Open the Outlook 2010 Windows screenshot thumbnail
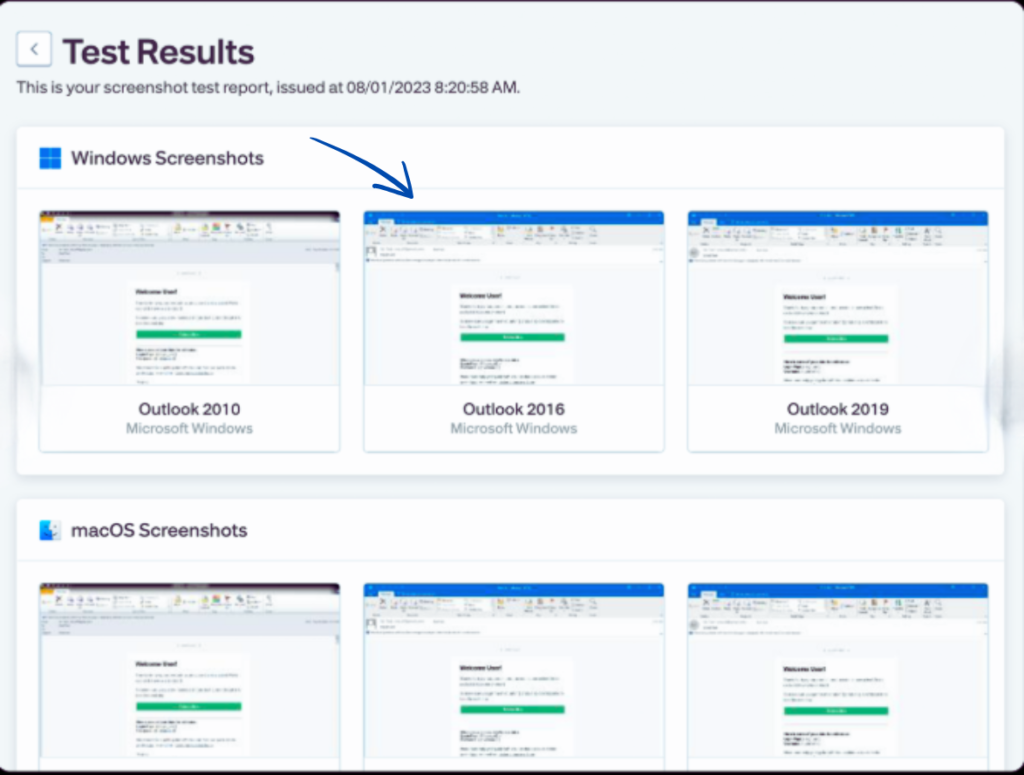This screenshot has width=1024, height=775. pyautogui.click(x=189, y=298)
